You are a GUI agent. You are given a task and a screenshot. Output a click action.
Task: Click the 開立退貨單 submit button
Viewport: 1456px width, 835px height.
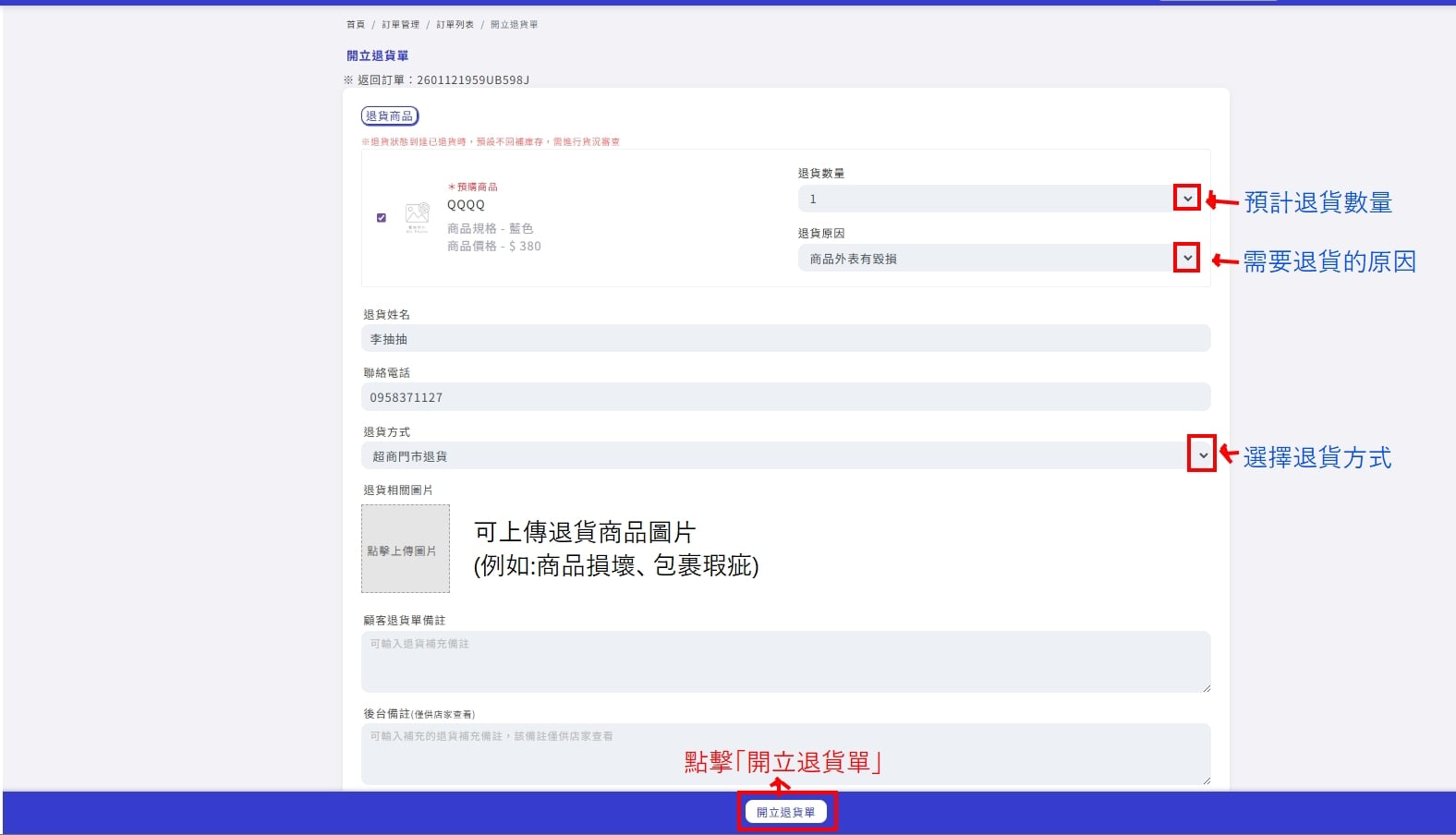click(786, 812)
